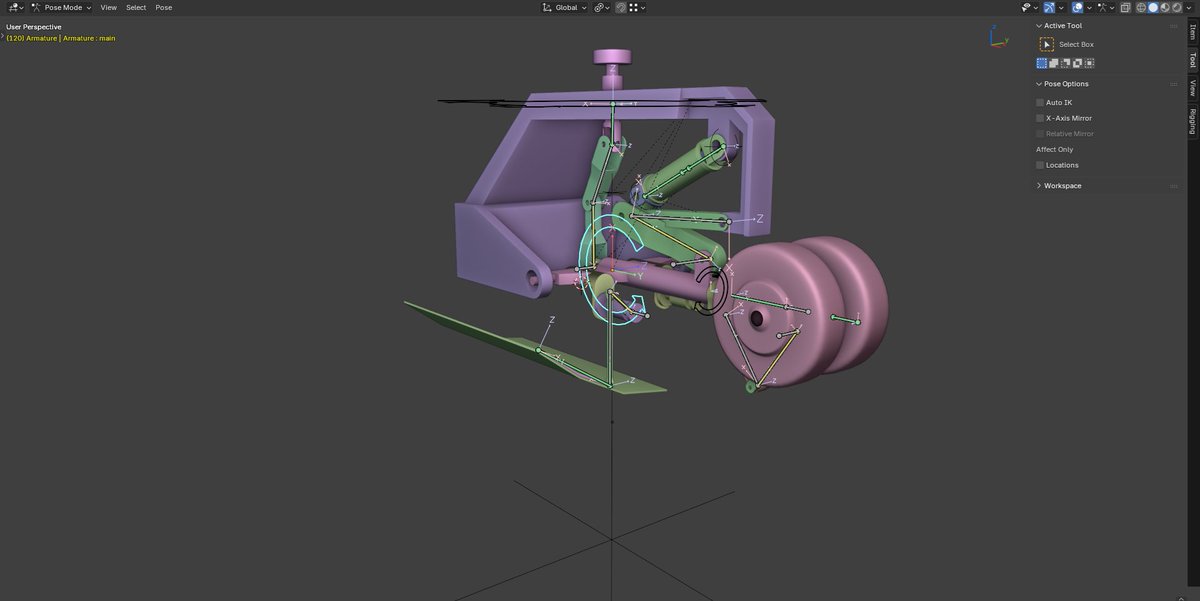Open the Pose Mode dropdown

pyautogui.click(x=60, y=7)
